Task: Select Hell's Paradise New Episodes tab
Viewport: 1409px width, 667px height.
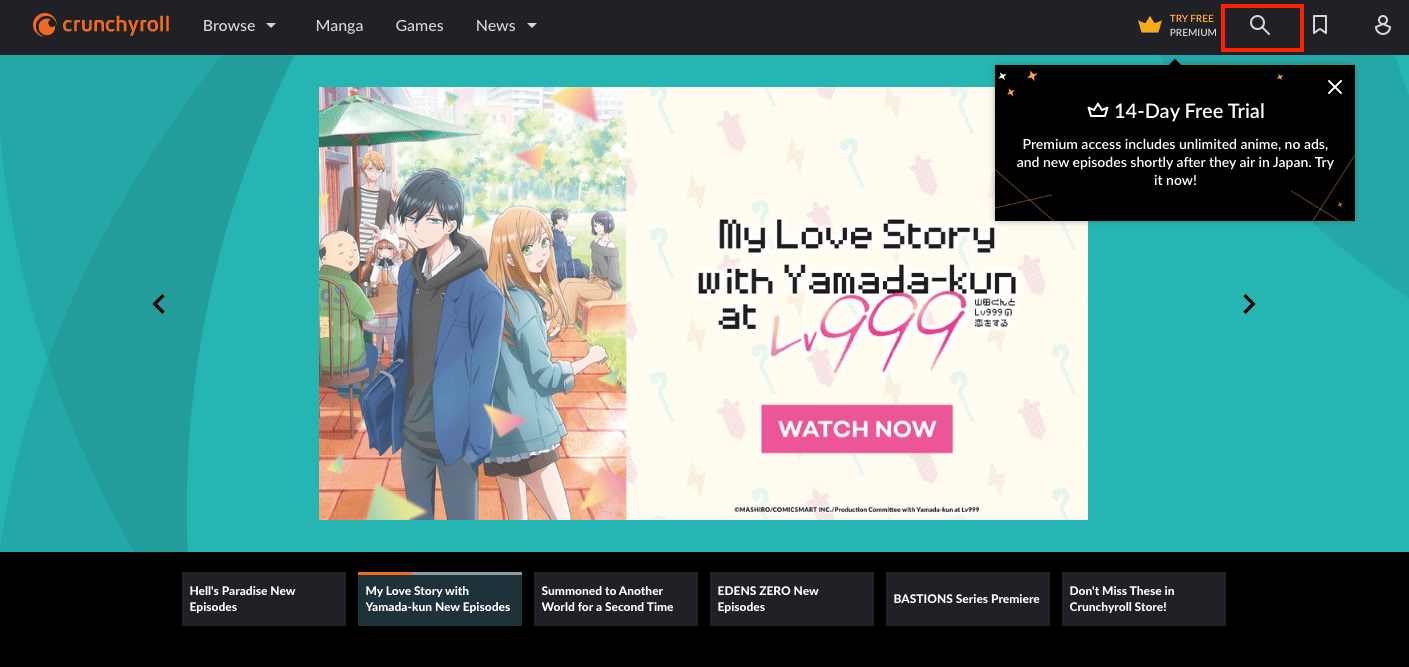Action: [x=264, y=599]
